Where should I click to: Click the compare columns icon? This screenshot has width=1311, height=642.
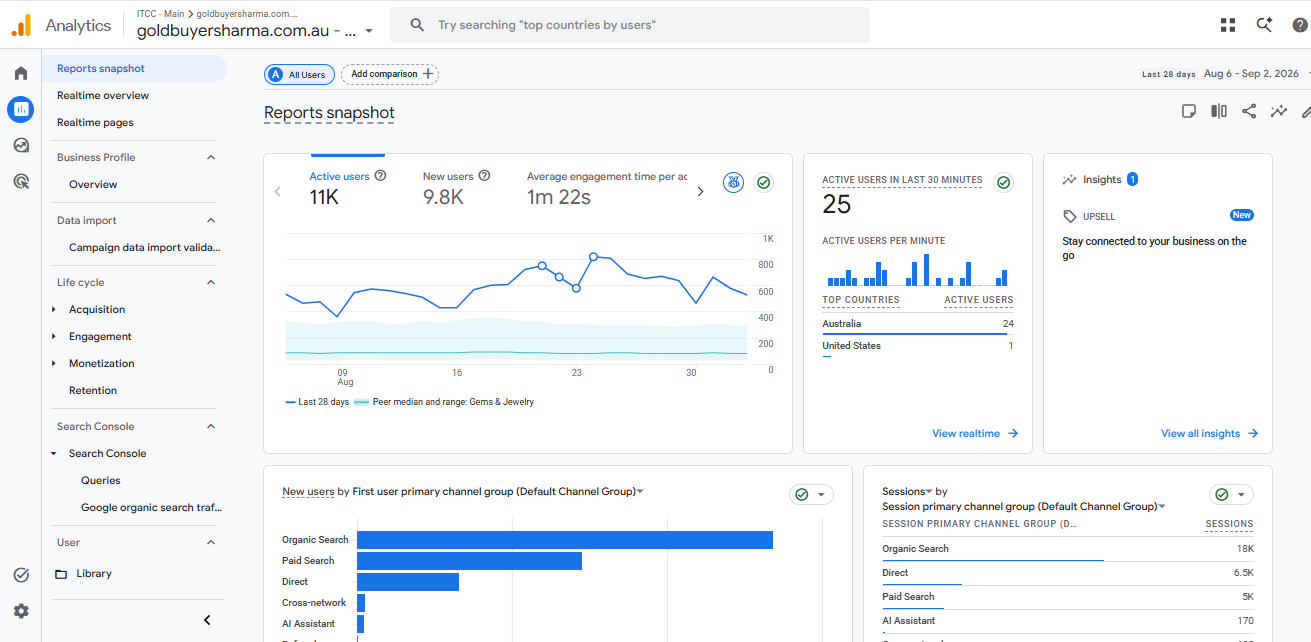(1219, 111)
